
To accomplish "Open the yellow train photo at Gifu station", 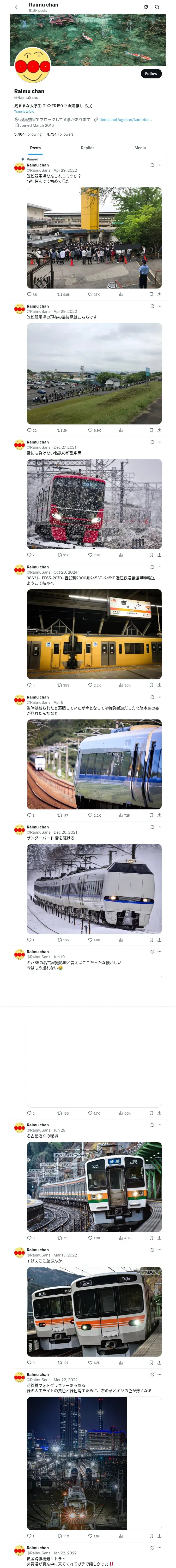I will 94,634.
